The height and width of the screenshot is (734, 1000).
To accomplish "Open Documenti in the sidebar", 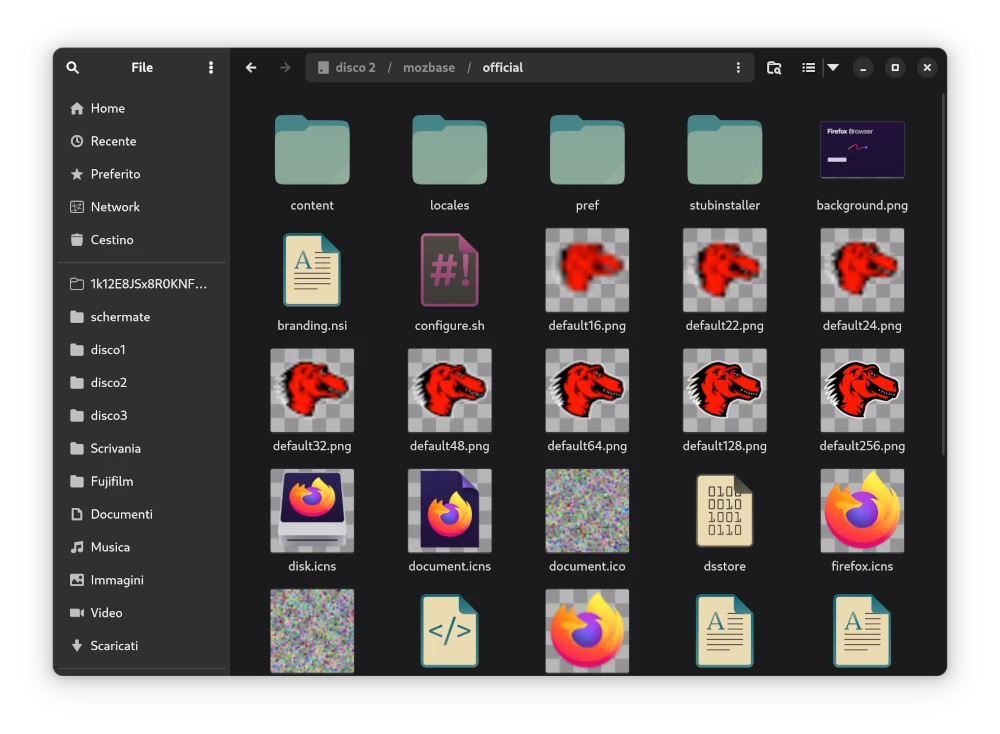I will click(x=142, y=514).
